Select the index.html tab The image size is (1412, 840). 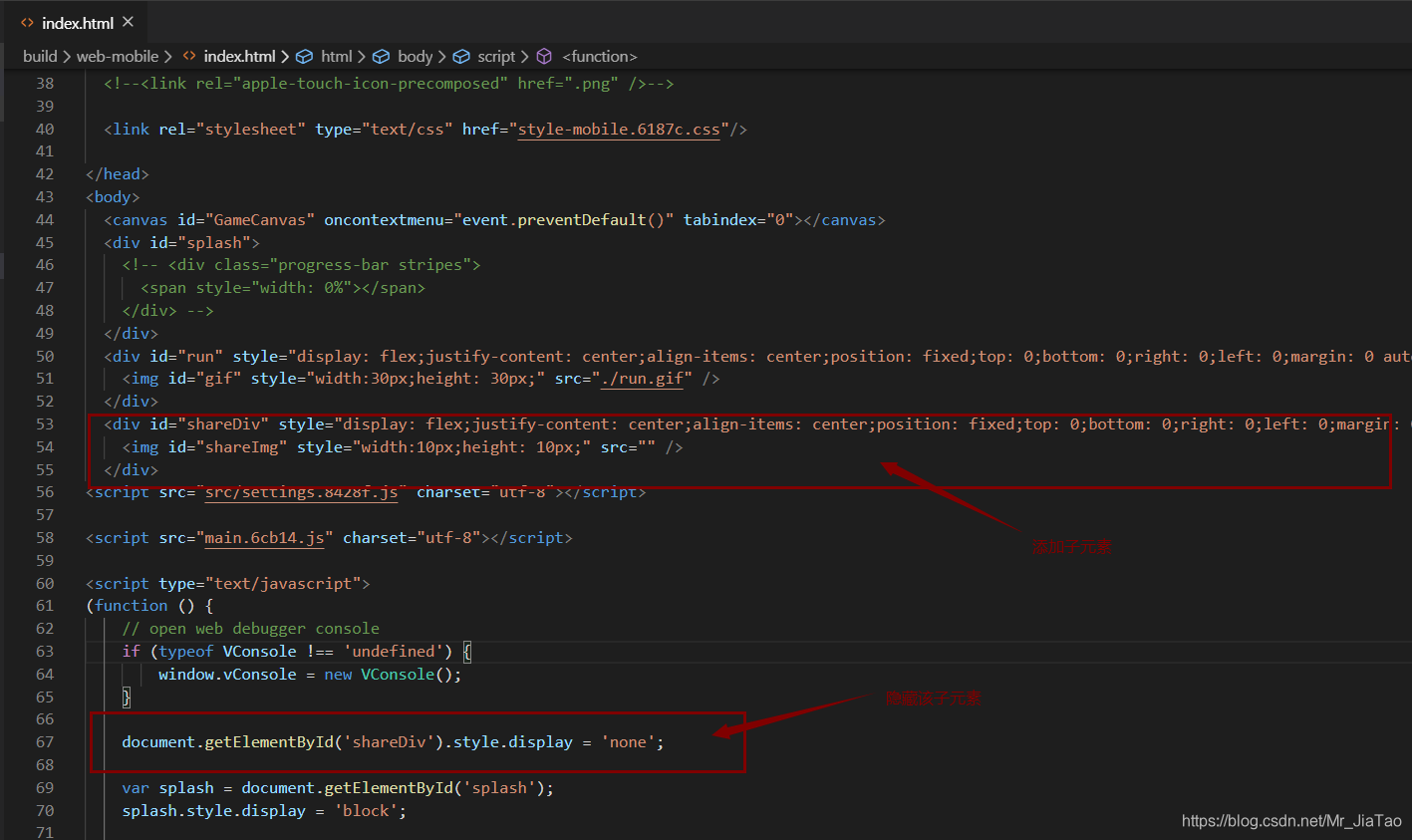click(76, 22)
